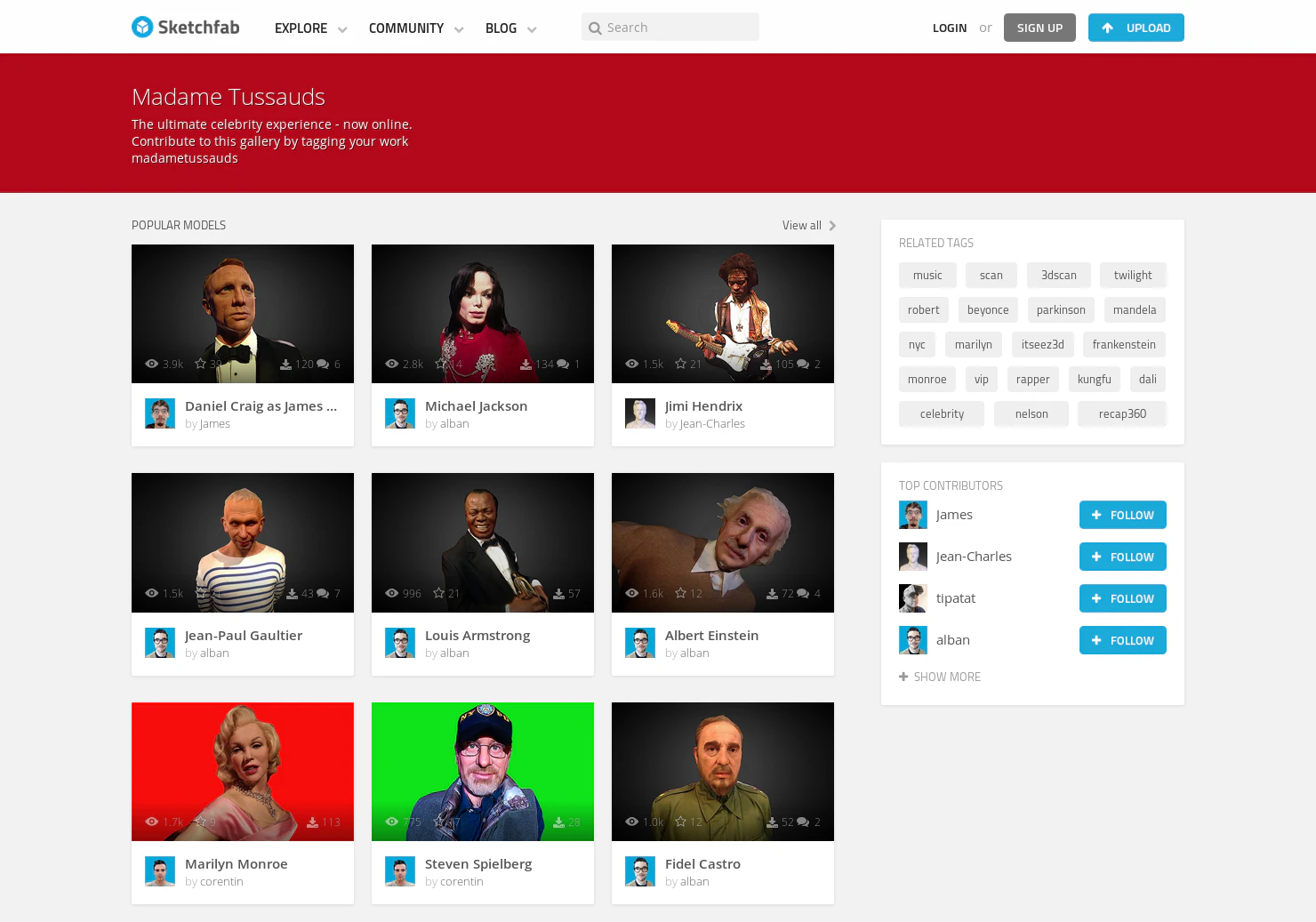Expand Show More contributors

click(940, 677)
